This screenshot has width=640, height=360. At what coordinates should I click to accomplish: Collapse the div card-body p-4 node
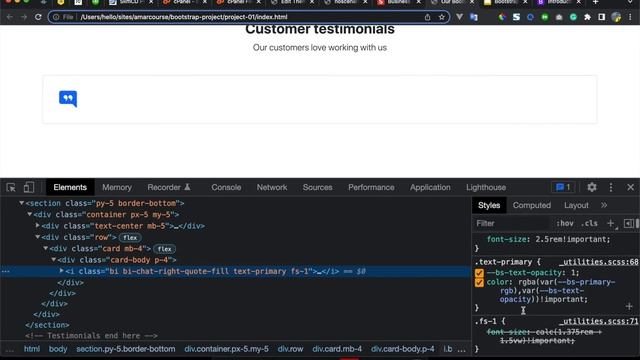[53, 260]
